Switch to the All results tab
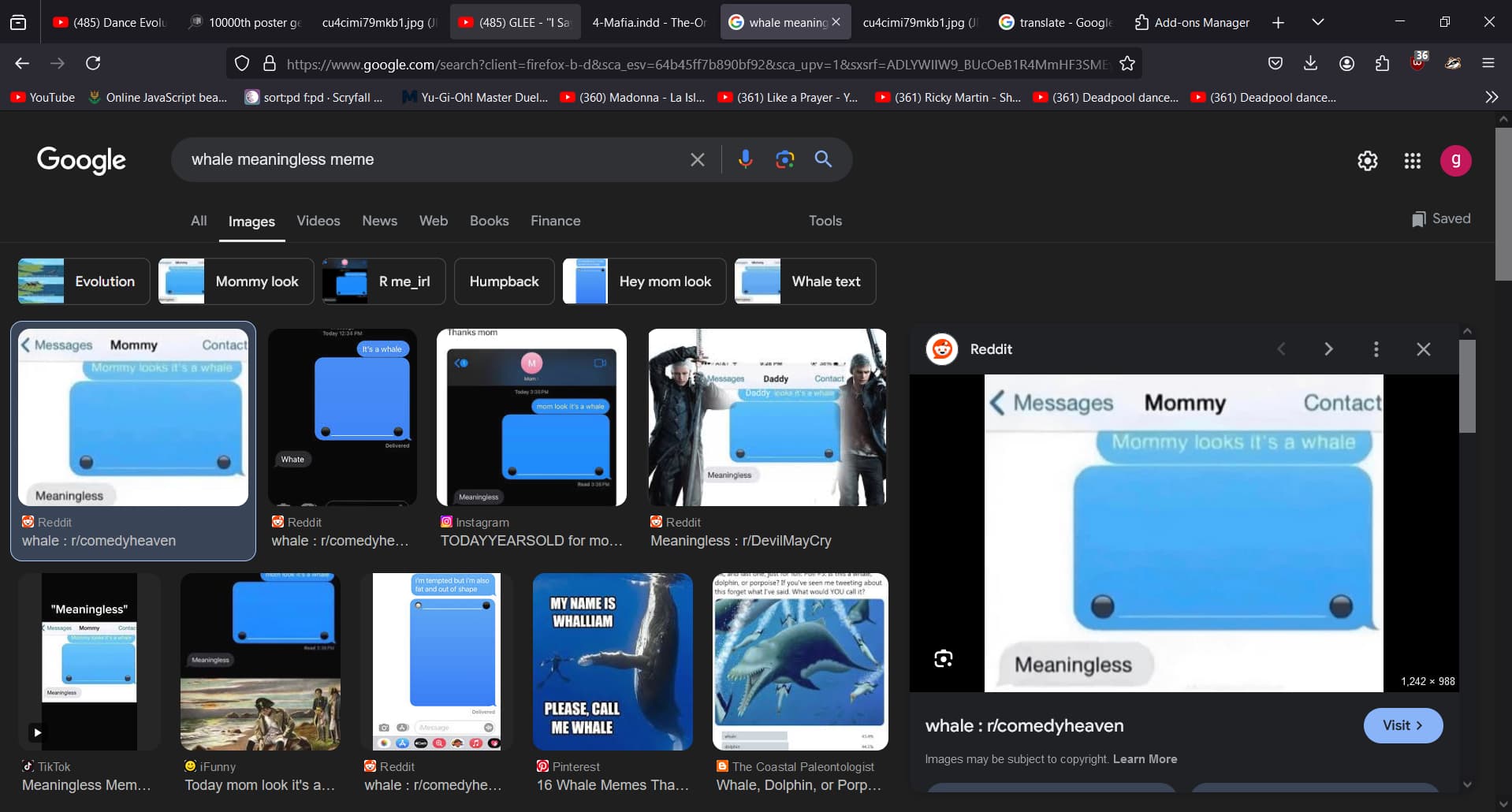This screenshot has width=1512, height=812. pyautogui.click(x=199, y=221)
